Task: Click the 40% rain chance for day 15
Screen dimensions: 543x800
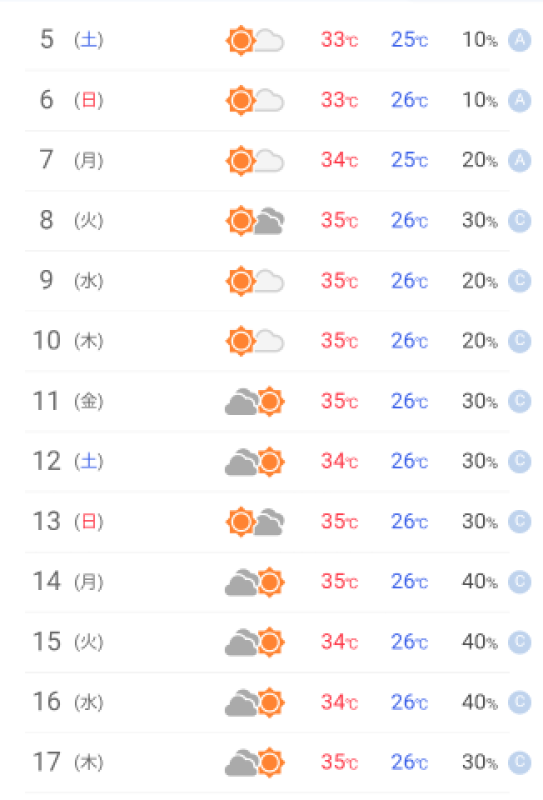Action: [479, 642]
